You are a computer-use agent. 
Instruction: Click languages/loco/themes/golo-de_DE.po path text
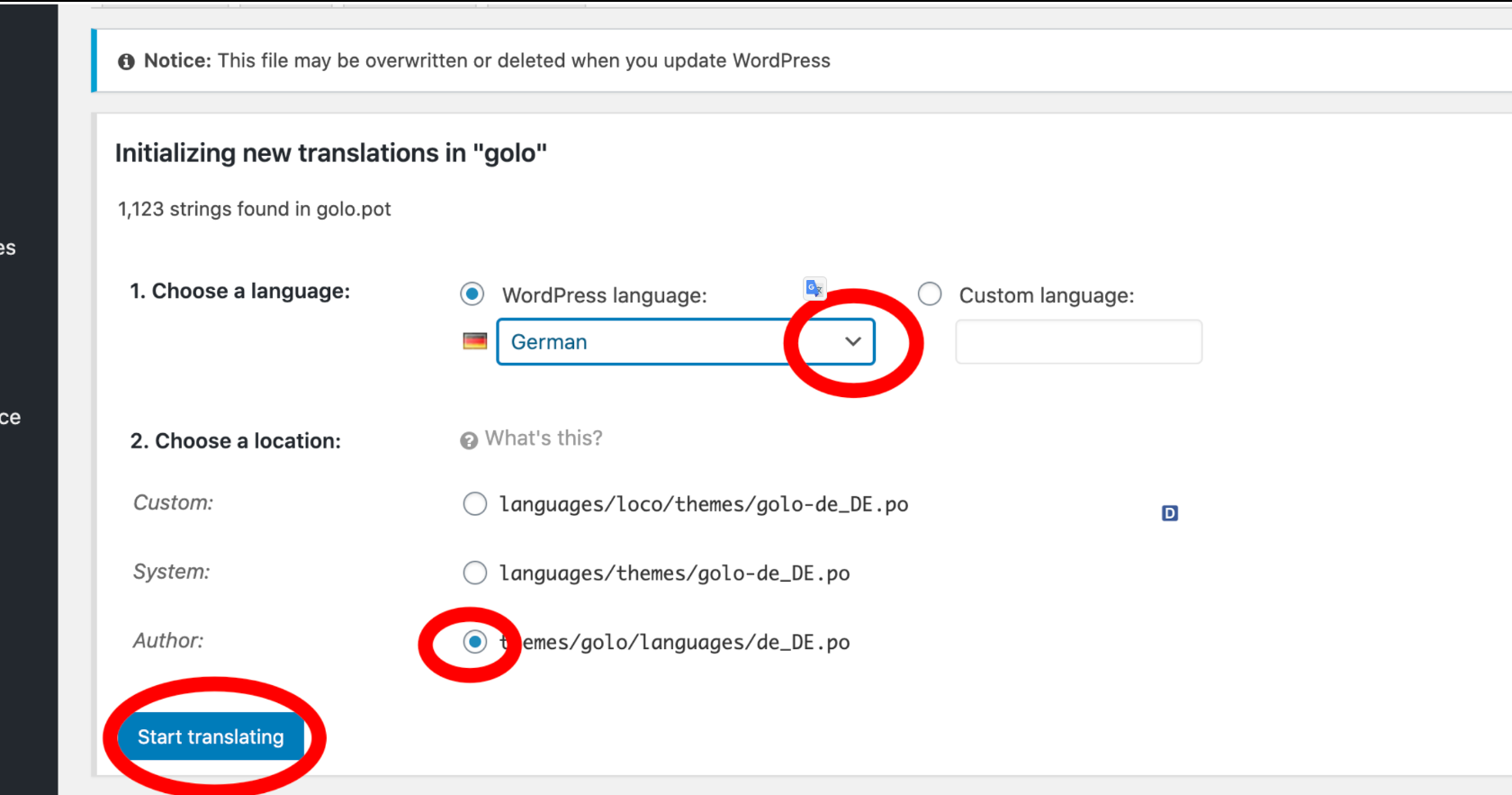coord(704,504)
